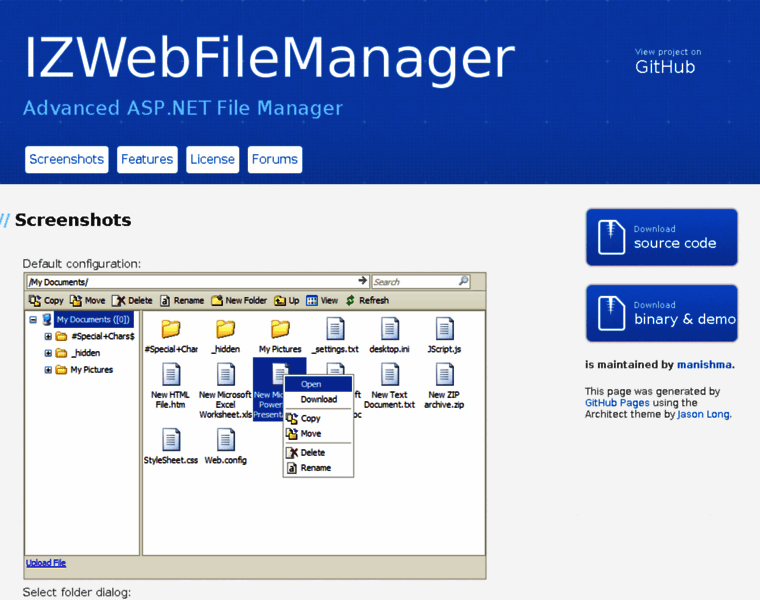The width and height of the screenshot is (760, 600).
Task: Choose Copy in the context menu
Action: 318,418
